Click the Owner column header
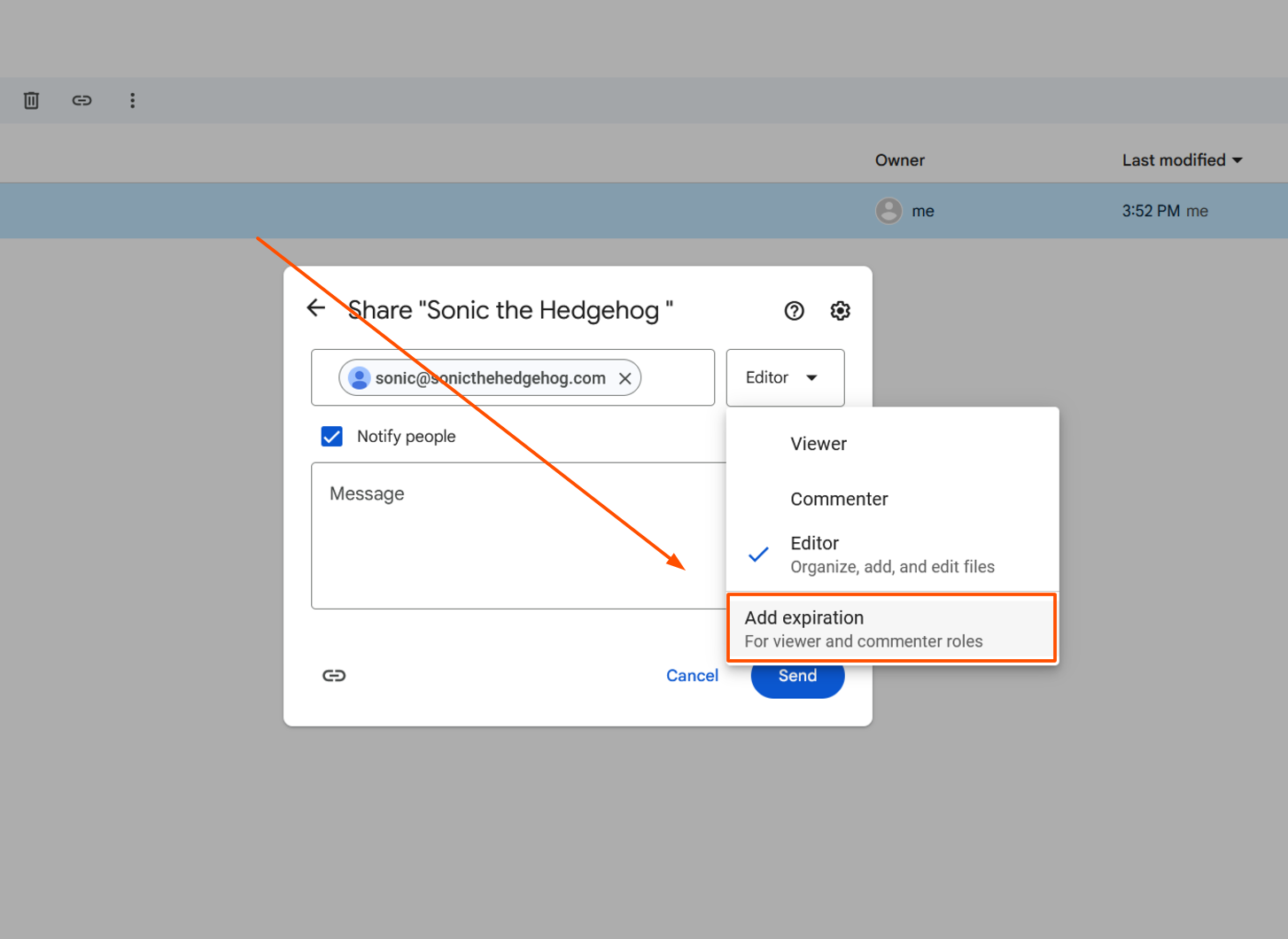Viewport: 1288px width, 939px height. [899, 160]
